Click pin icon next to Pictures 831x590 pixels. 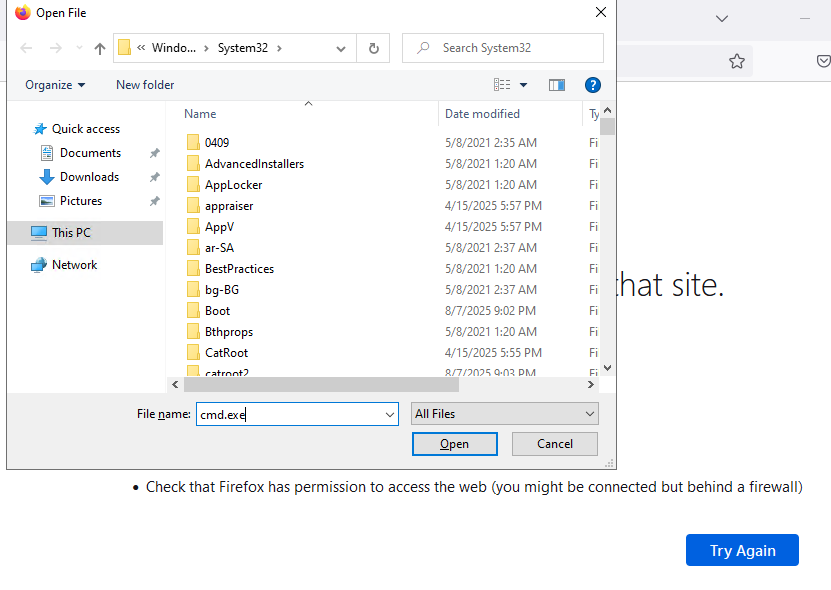(x=154, y=201)
